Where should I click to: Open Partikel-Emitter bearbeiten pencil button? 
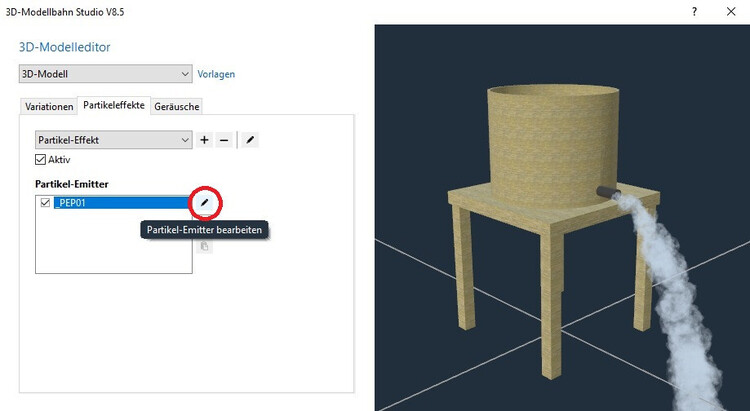(204, 203)
